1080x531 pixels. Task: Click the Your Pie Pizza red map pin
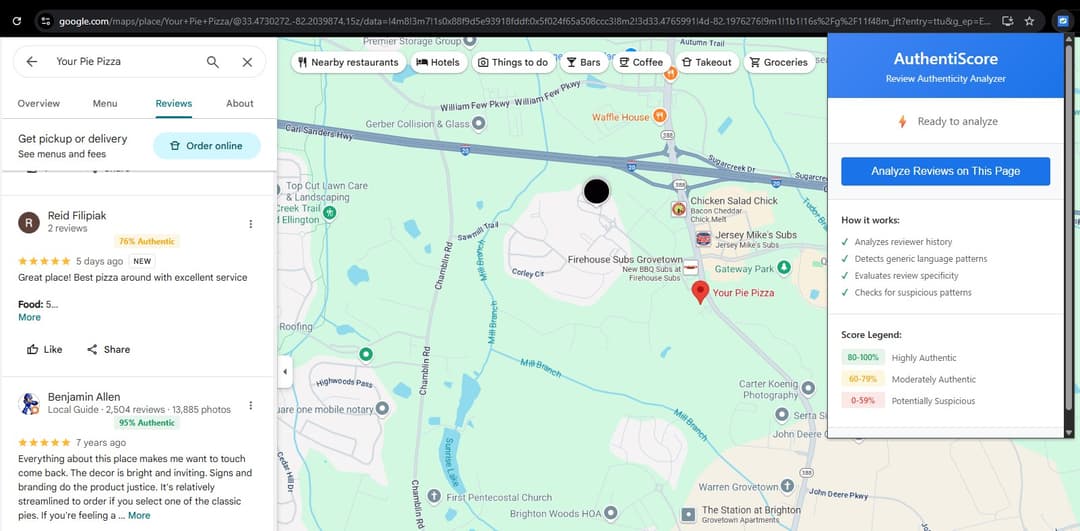coord(700,291)
